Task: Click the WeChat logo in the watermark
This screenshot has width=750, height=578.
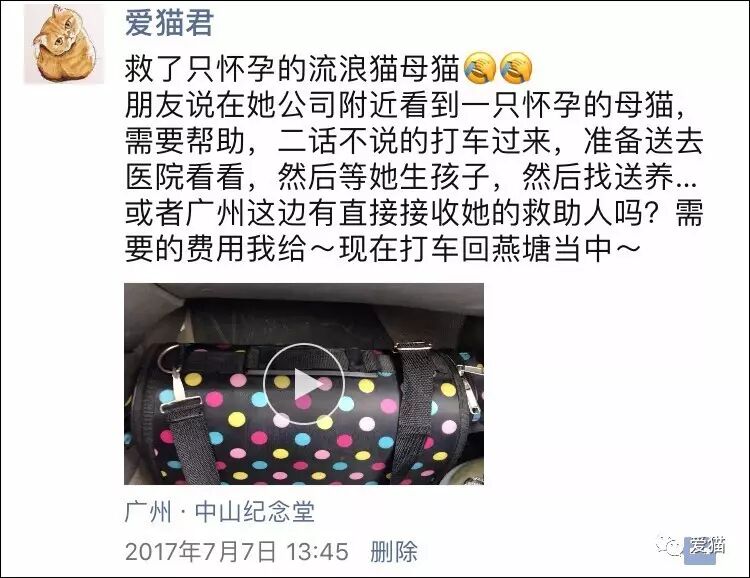Action: (669, 545)
